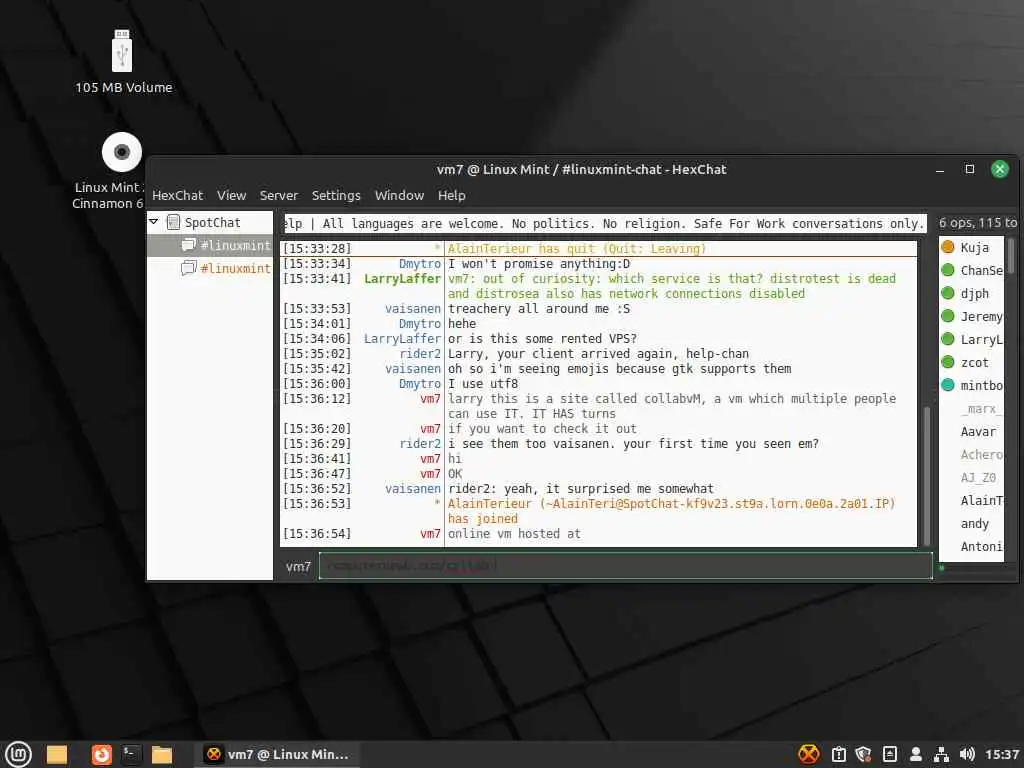Click the HexChat tray icon
Screen dimensions: 1024x768
click(x=808, y=754)
